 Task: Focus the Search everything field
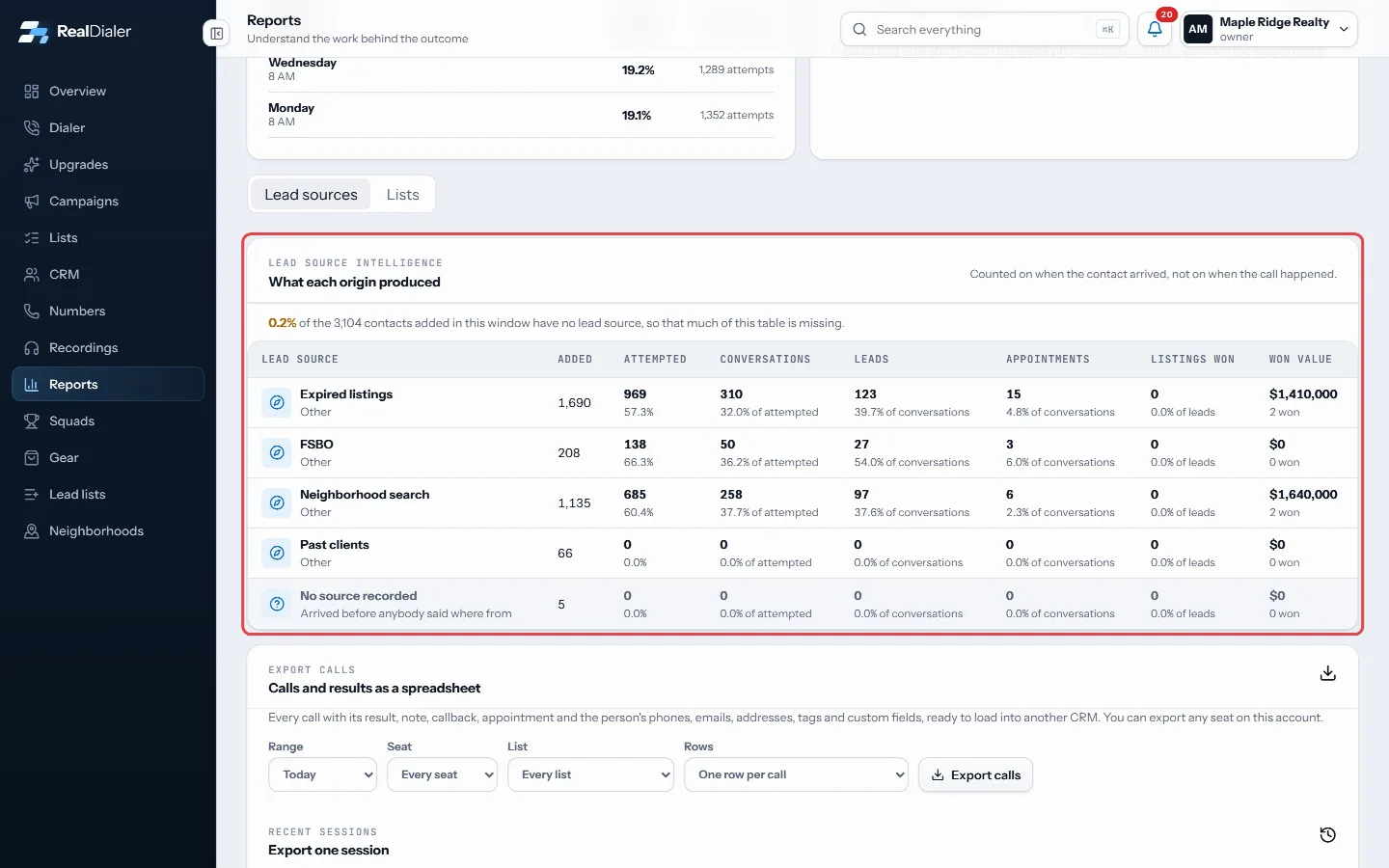click(984, 30)
